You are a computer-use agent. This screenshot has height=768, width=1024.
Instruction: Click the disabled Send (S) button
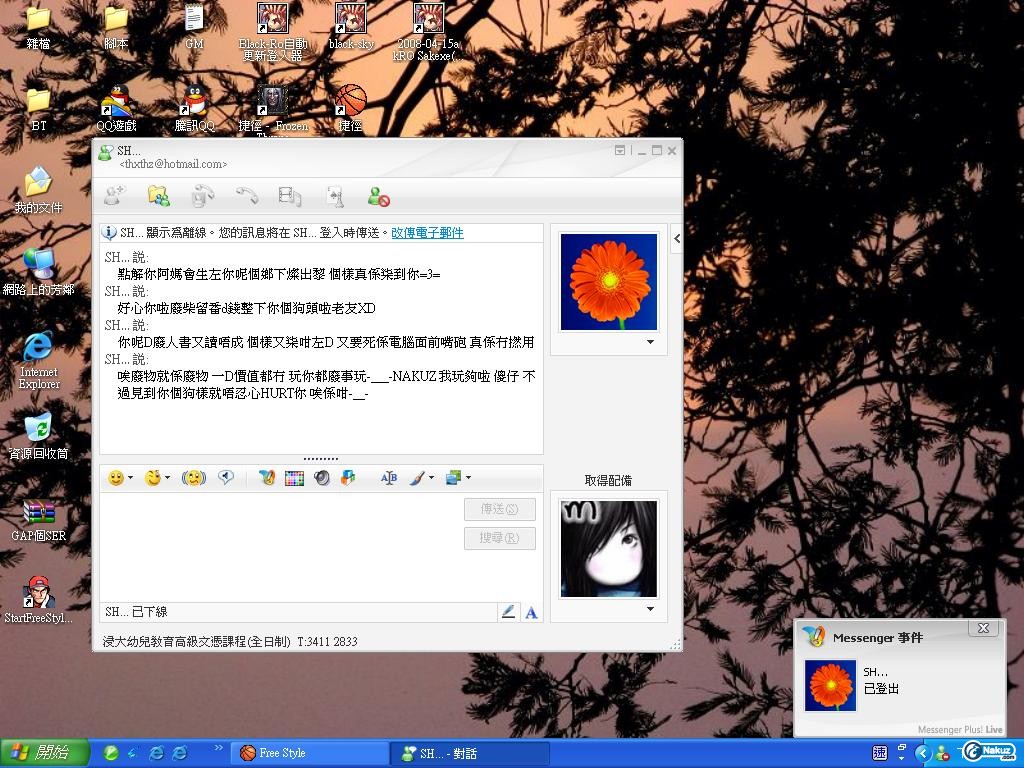pos(500,509)
